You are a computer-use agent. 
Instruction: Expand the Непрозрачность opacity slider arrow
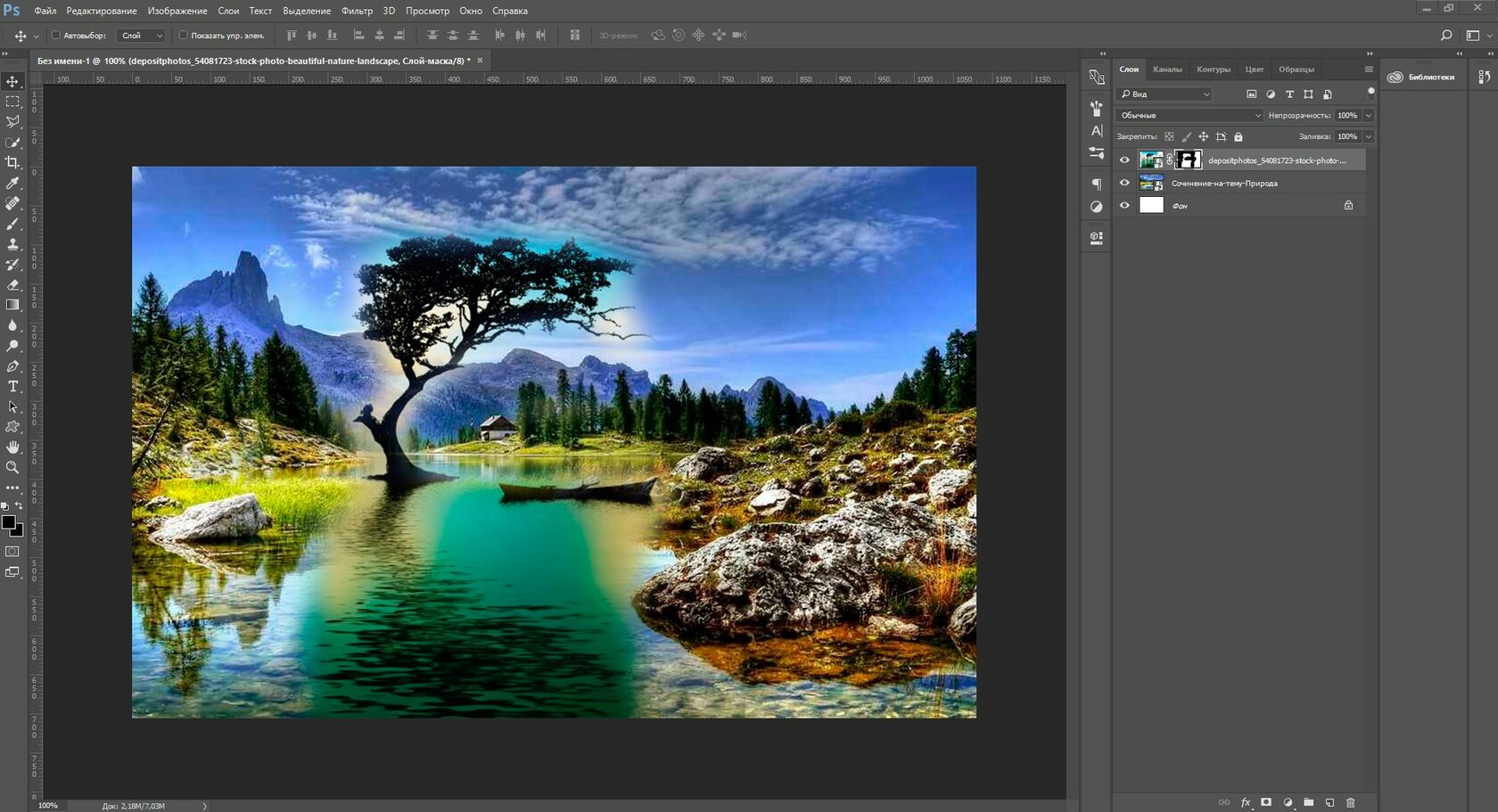[x=1368, y=115]
